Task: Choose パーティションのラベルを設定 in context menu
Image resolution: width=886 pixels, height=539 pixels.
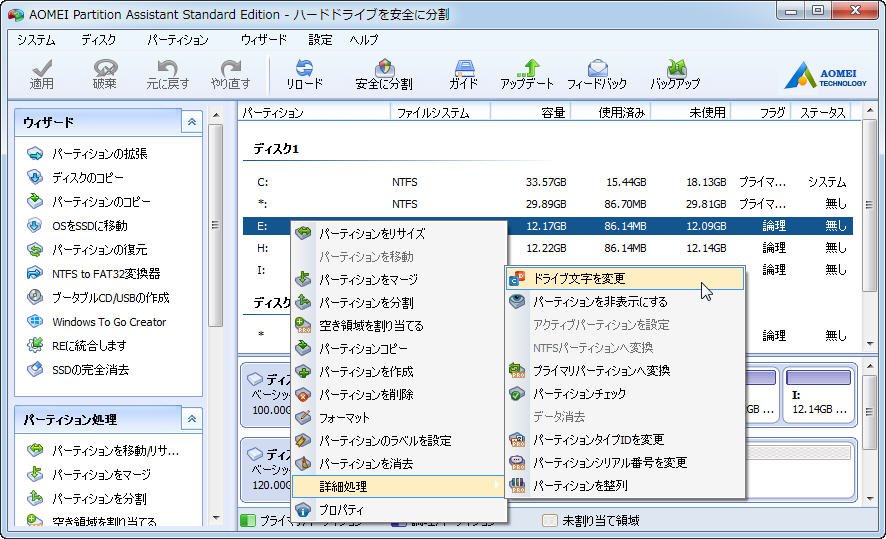Action: tap(399, 441)
